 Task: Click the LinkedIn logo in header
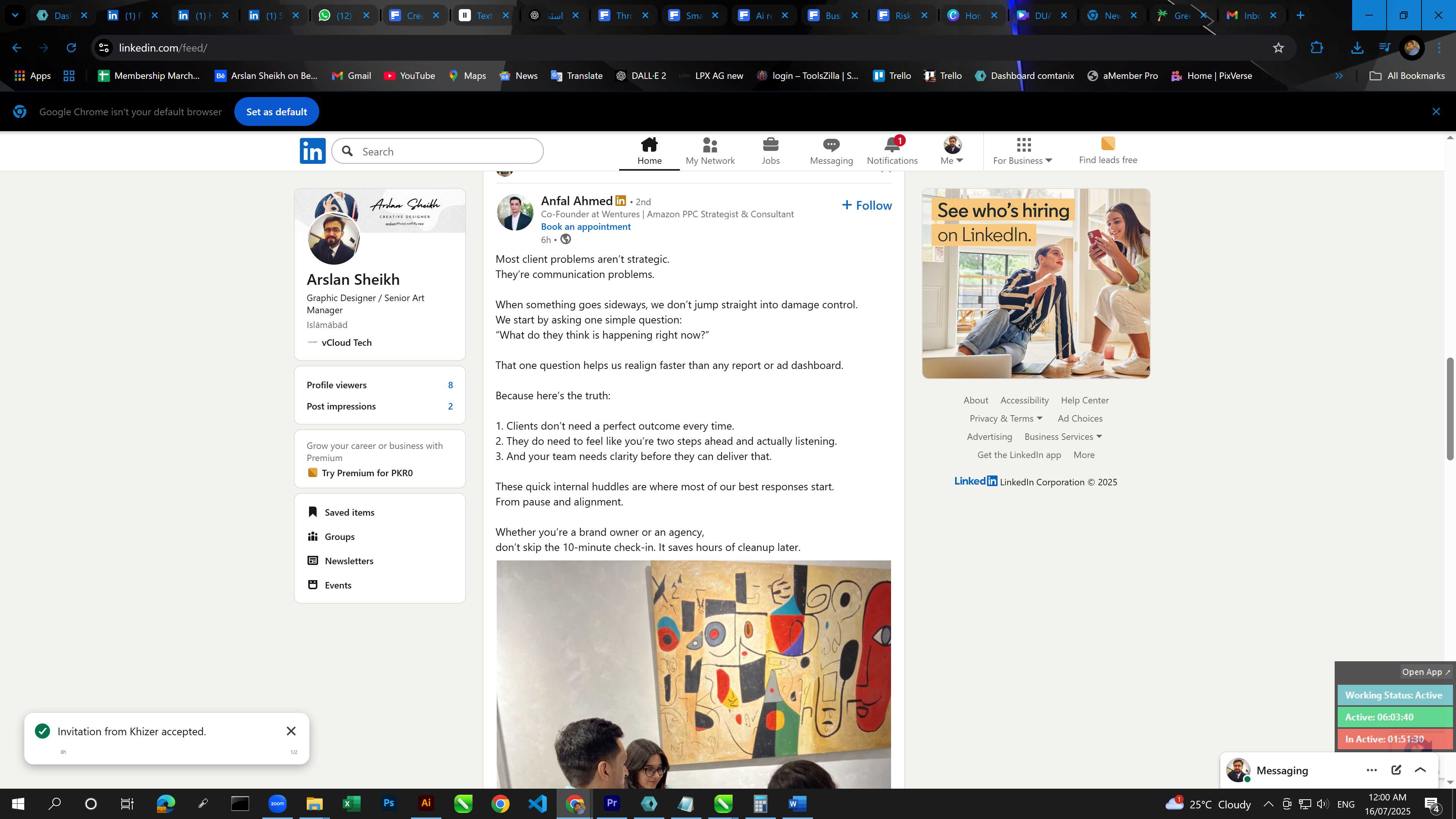coord(312,151)
